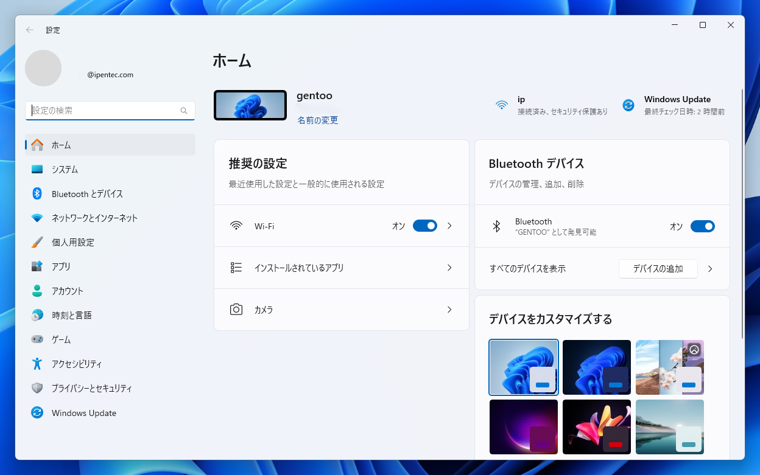Click the ホーム house icon
The height and width of the screenshot is (475, 760).
(37, 145)
